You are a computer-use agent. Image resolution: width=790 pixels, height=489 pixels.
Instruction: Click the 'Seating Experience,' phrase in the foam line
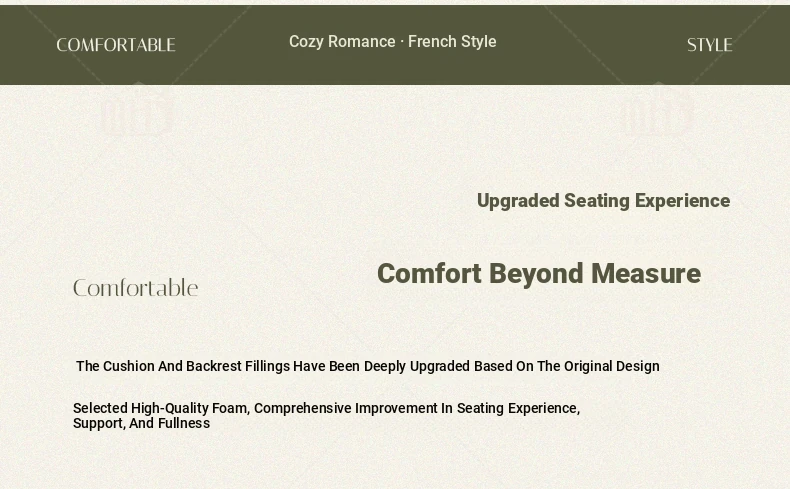pyautogui.click(x=518, y=408)
